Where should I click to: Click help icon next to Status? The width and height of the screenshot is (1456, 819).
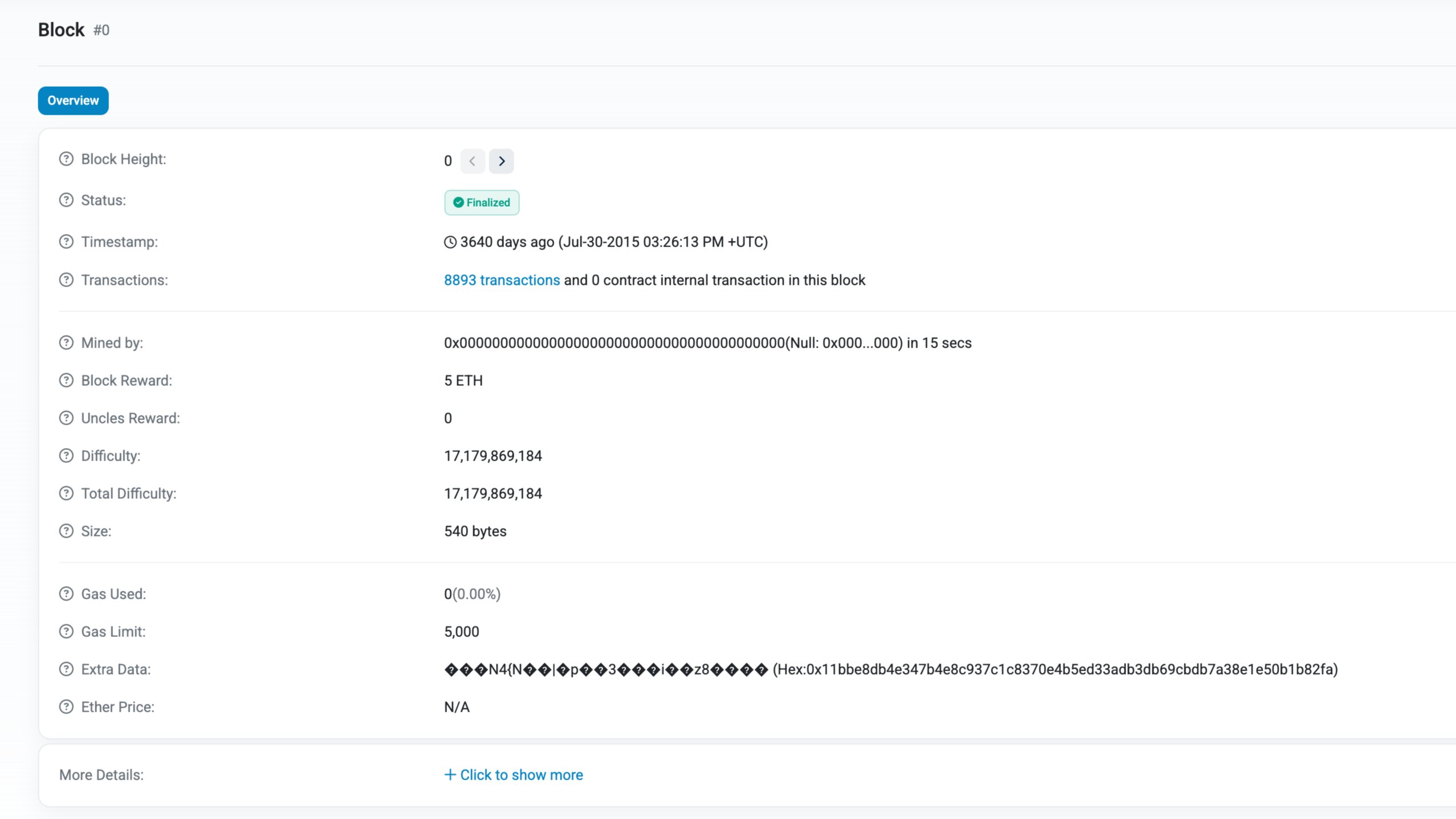66,200
